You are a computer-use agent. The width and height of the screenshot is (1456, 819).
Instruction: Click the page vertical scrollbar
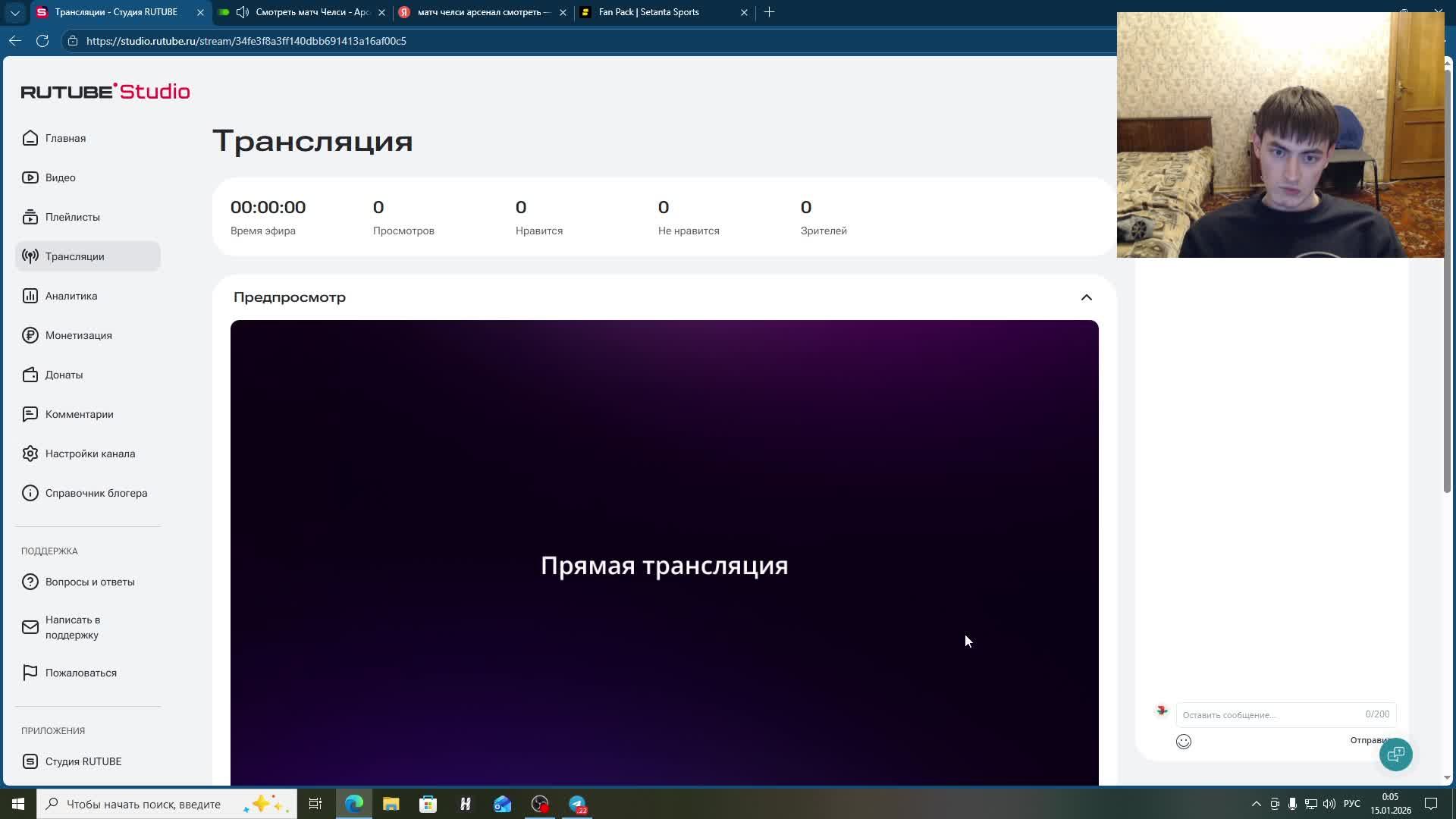pyautogui.click(x=1447, y=303)
